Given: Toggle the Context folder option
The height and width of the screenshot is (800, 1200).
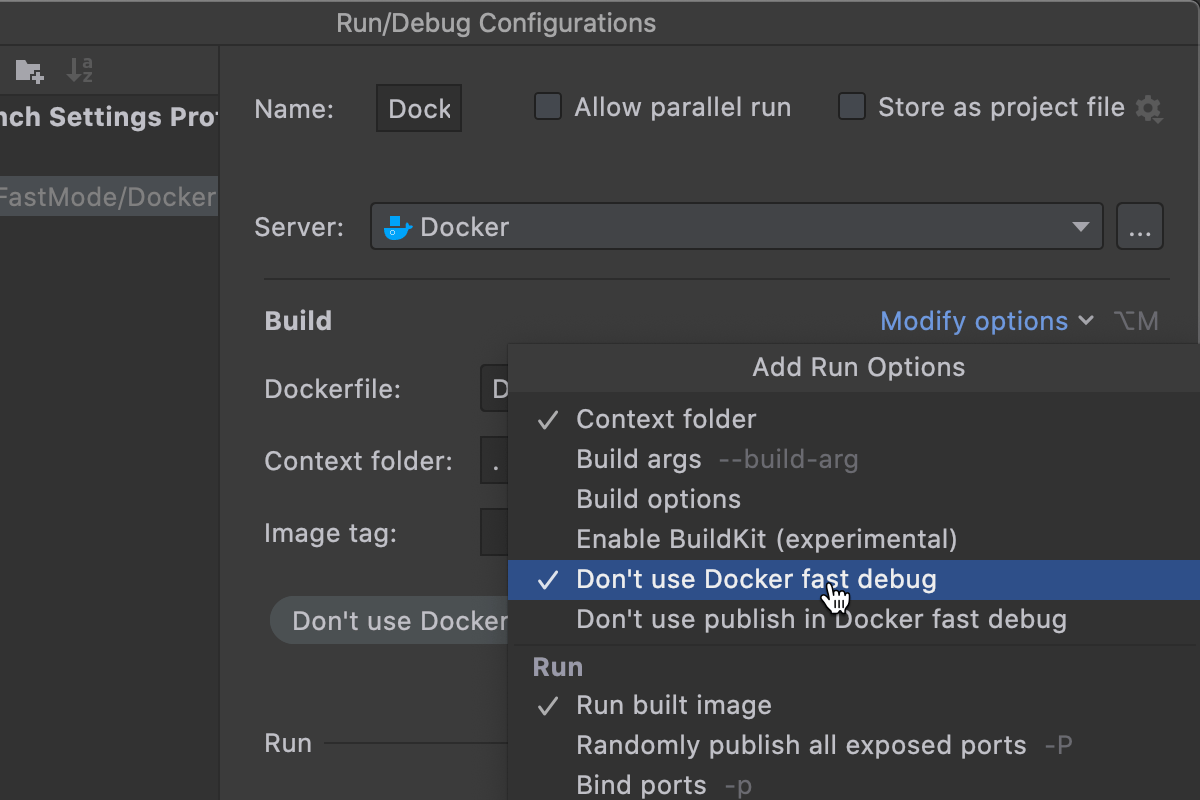Looking at the screenshot, I should pyautogui.click(x=666, y=419).
